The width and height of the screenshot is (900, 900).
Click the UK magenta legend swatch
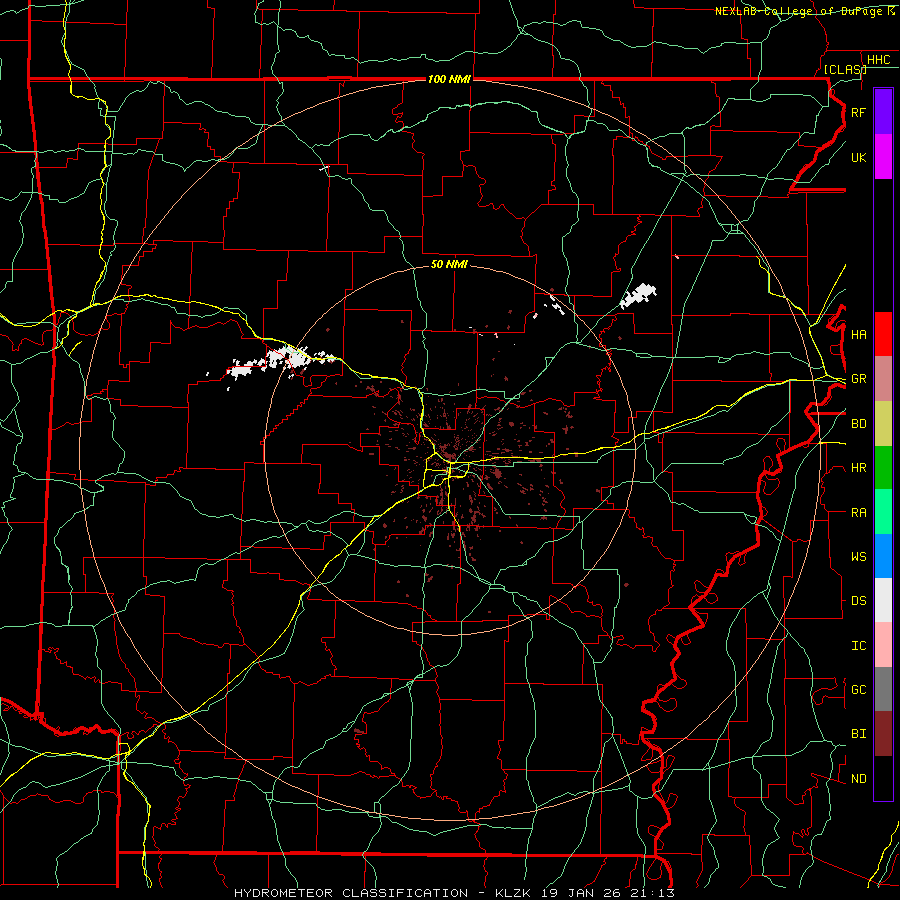coord(883,157)
